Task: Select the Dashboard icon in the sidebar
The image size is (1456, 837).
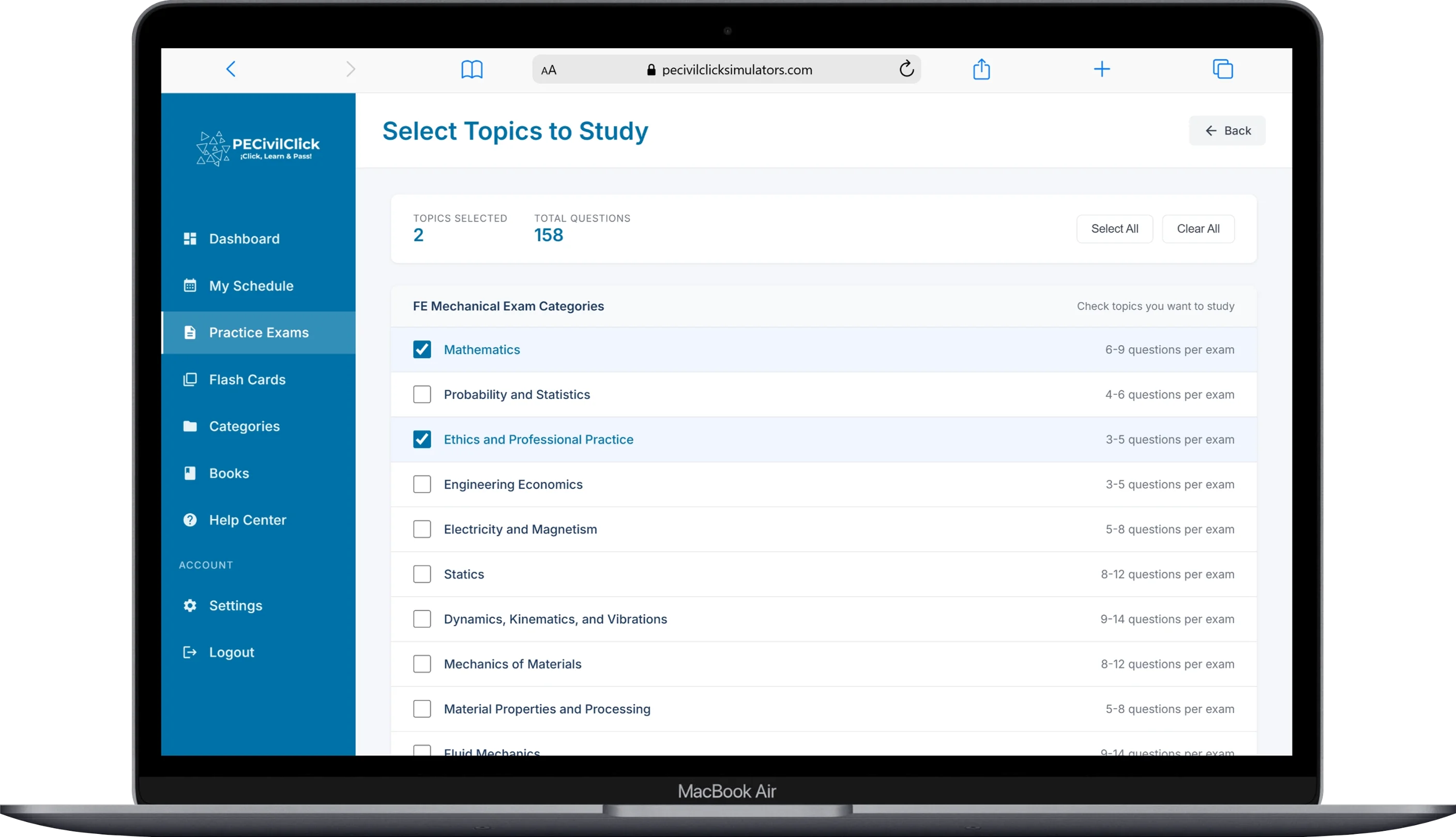Action: point(190,238)
